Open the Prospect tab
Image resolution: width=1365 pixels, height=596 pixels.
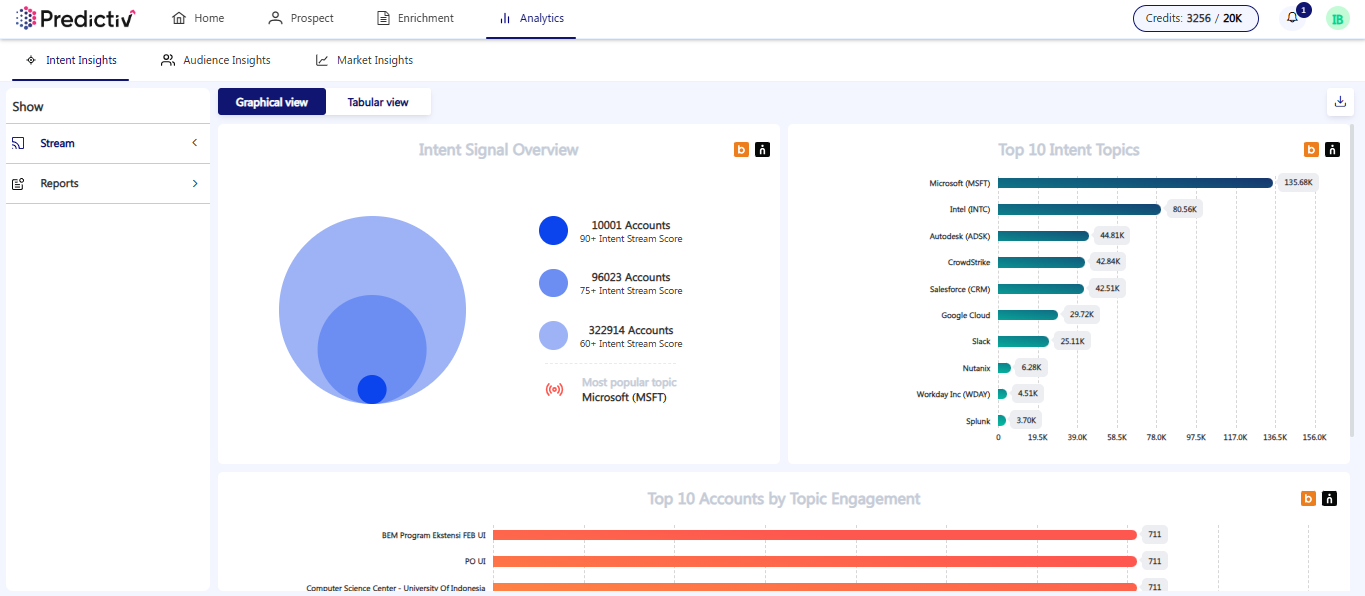pos(301,19)
